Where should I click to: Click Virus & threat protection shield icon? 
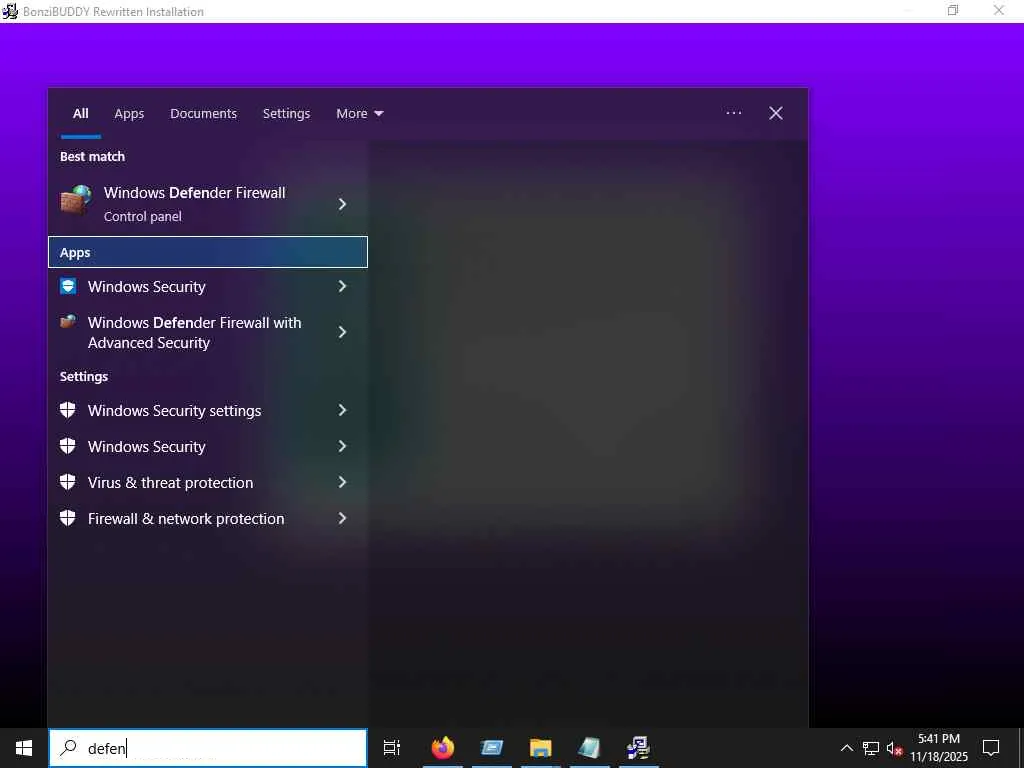pyautogui.click(x=68, y=482)
